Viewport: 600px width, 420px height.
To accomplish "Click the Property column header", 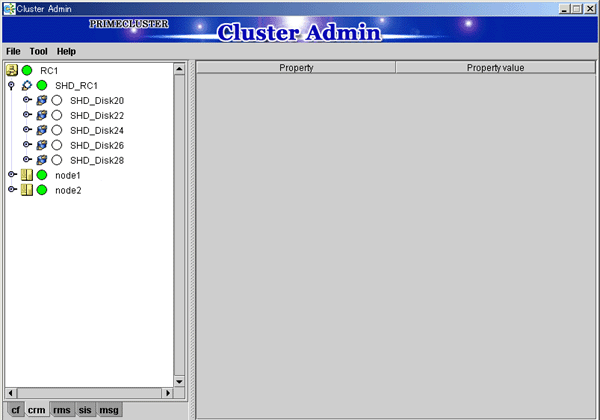I will (296, 68).
